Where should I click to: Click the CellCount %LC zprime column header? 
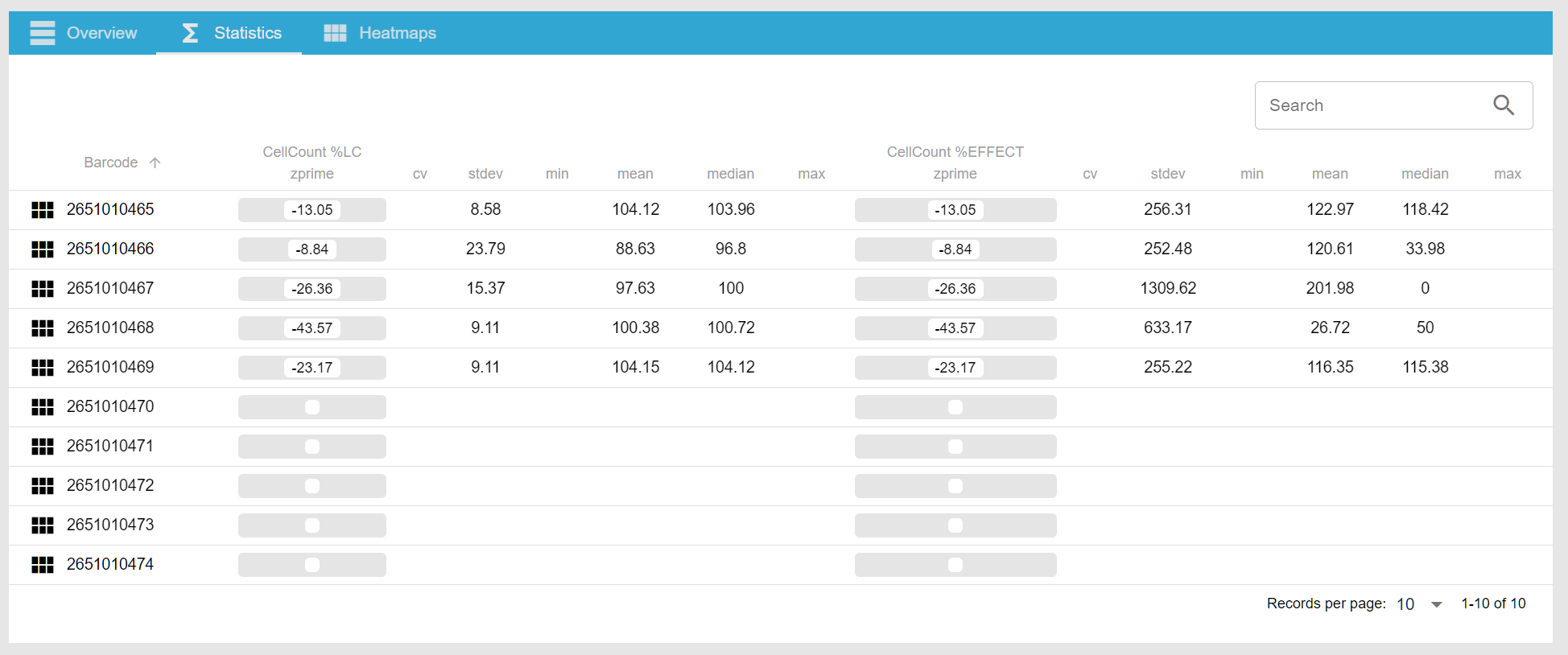(x=312, y=163)
